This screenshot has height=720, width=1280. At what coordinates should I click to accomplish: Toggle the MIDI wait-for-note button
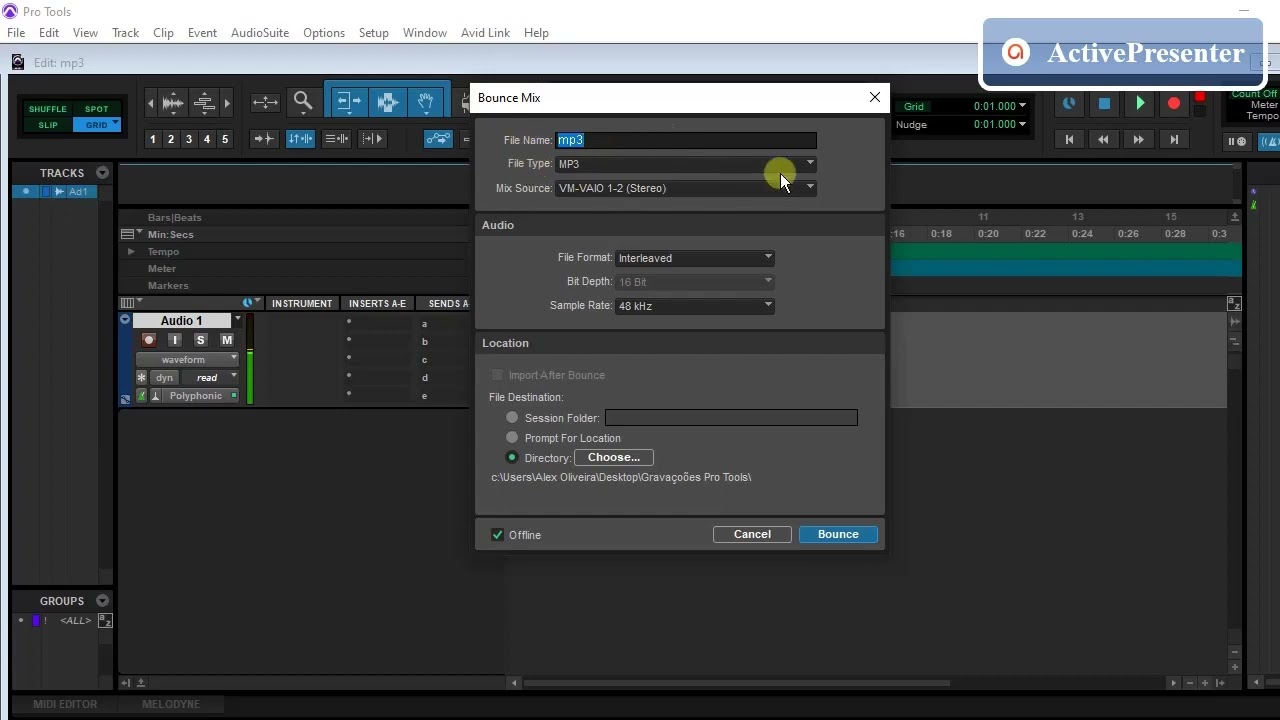[x=1237, y=141]
